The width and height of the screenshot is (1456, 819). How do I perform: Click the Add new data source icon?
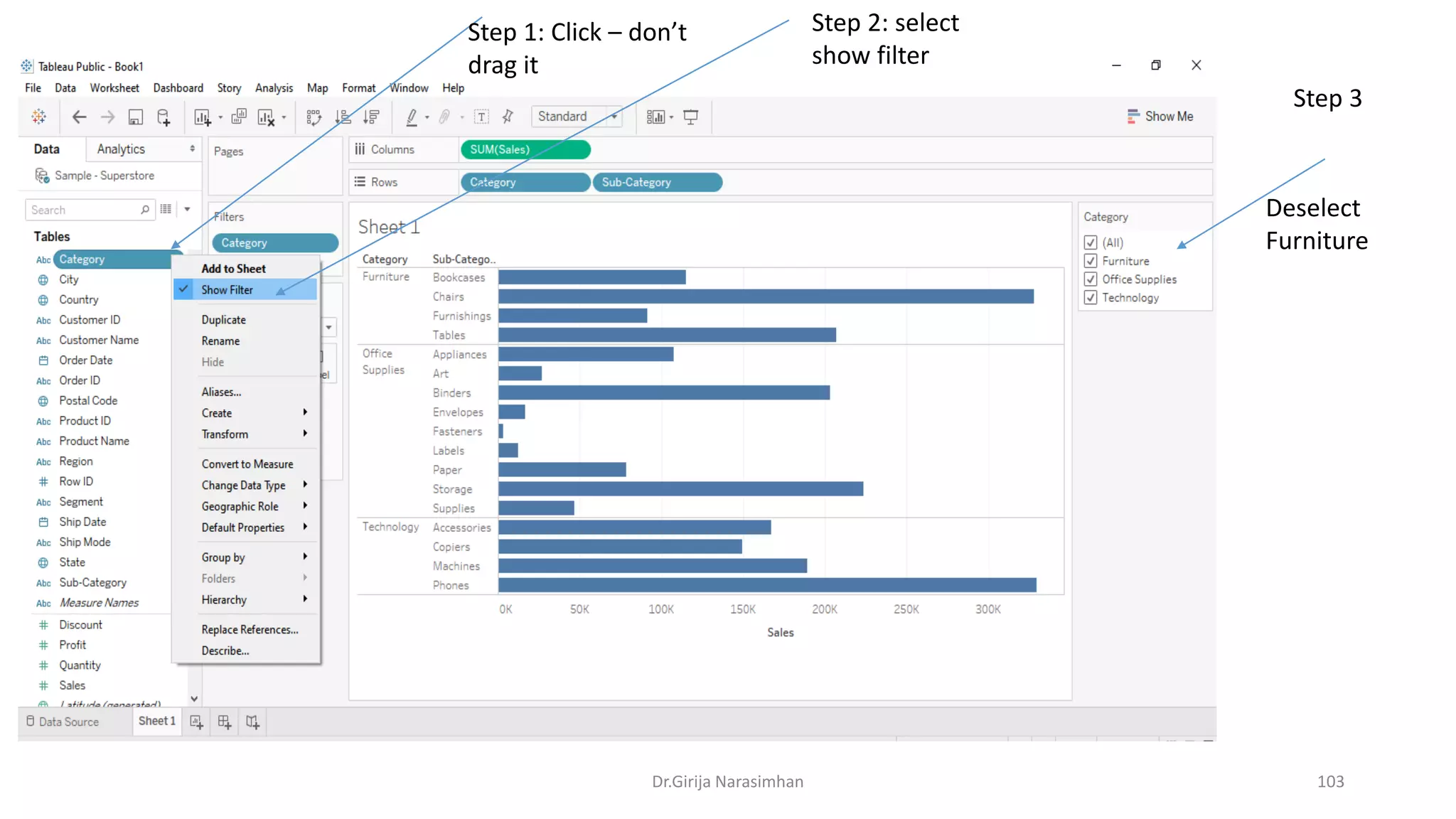pyautogui.click(x=164, y=117)
